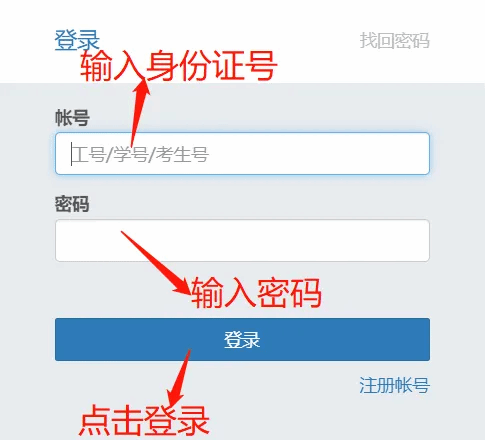Image resolution: width=486 pixels, height=440 pixels.
Task: Click red arrow pointing from password field
Action: (x=156, y=263)
